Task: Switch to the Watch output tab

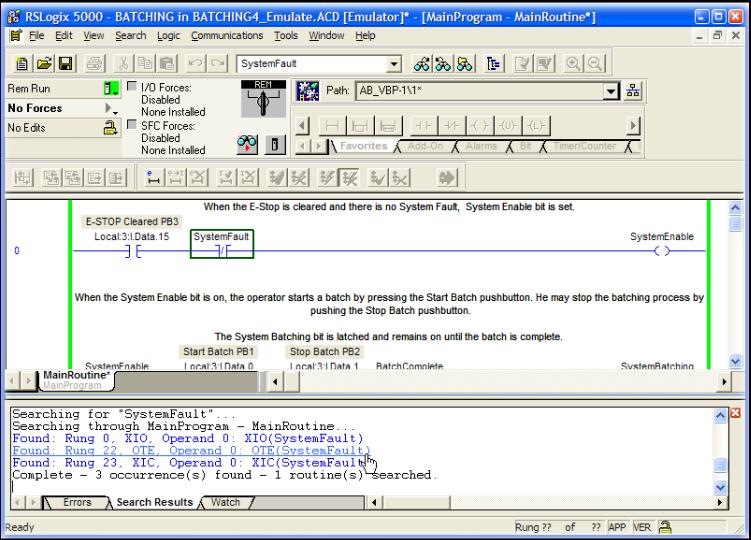Action: pos(225,502)
